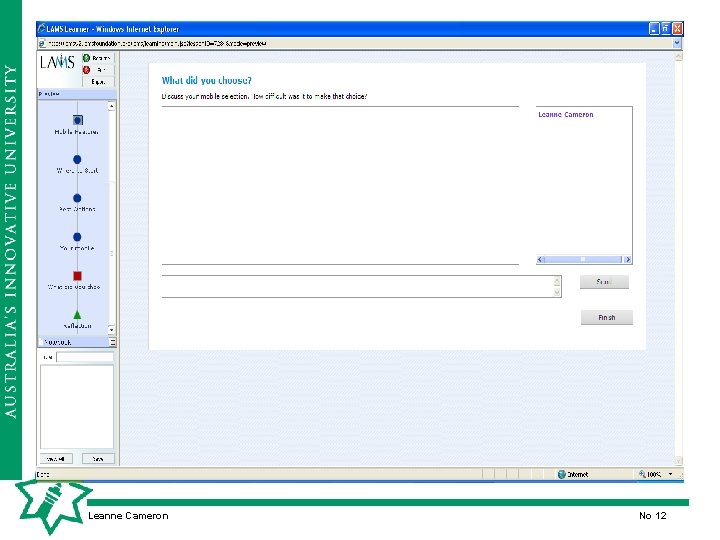Click the red Exit button
Screen dimensions: 720x540
click(x=97, y=70)
